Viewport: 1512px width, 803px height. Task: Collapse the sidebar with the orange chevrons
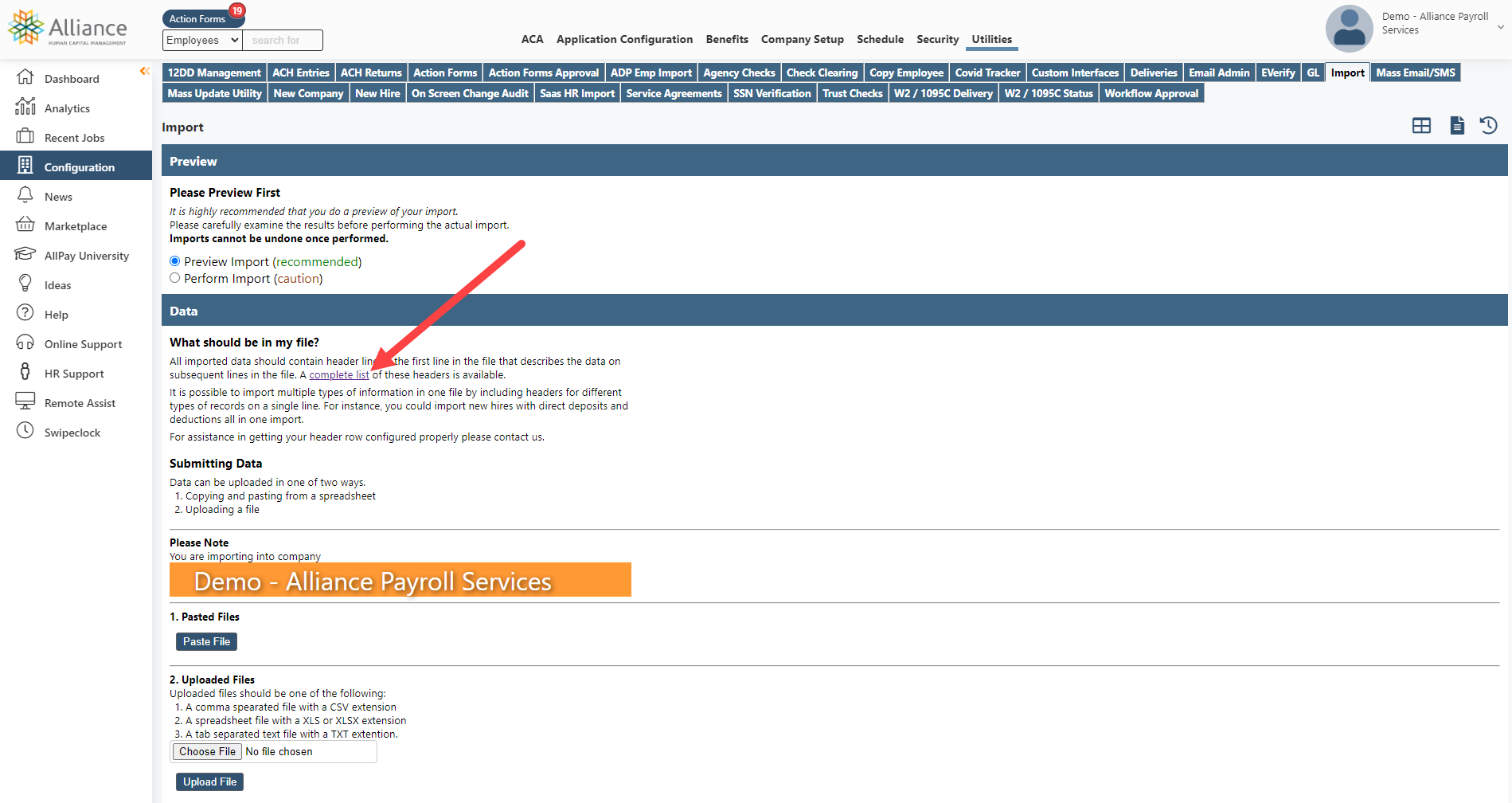coord(144,71)
